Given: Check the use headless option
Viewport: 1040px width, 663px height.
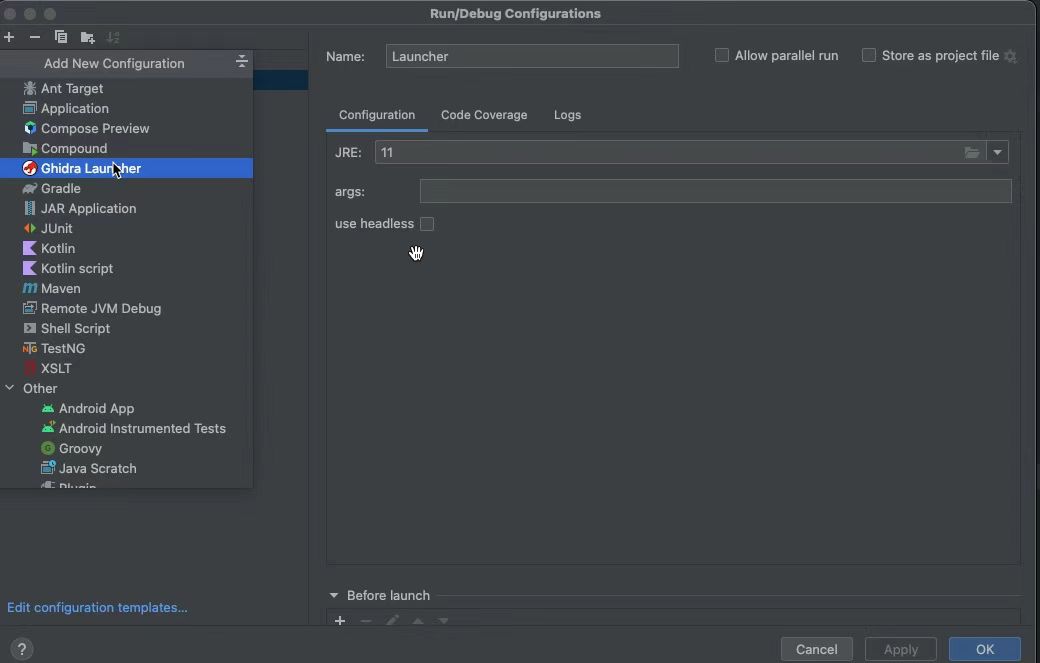Looking at the screenshot, I should tap(427, 224).
